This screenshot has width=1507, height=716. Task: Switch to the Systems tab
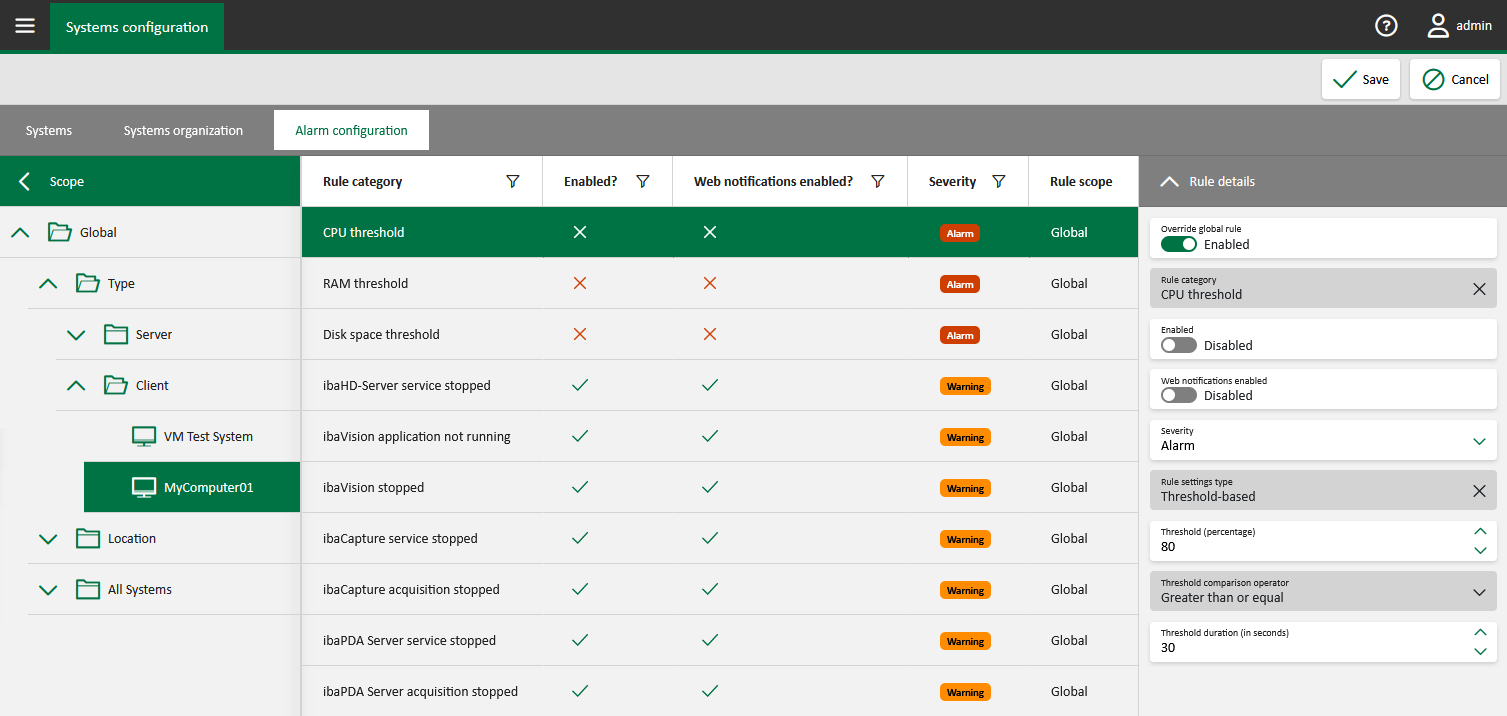(x=49, y=130)
